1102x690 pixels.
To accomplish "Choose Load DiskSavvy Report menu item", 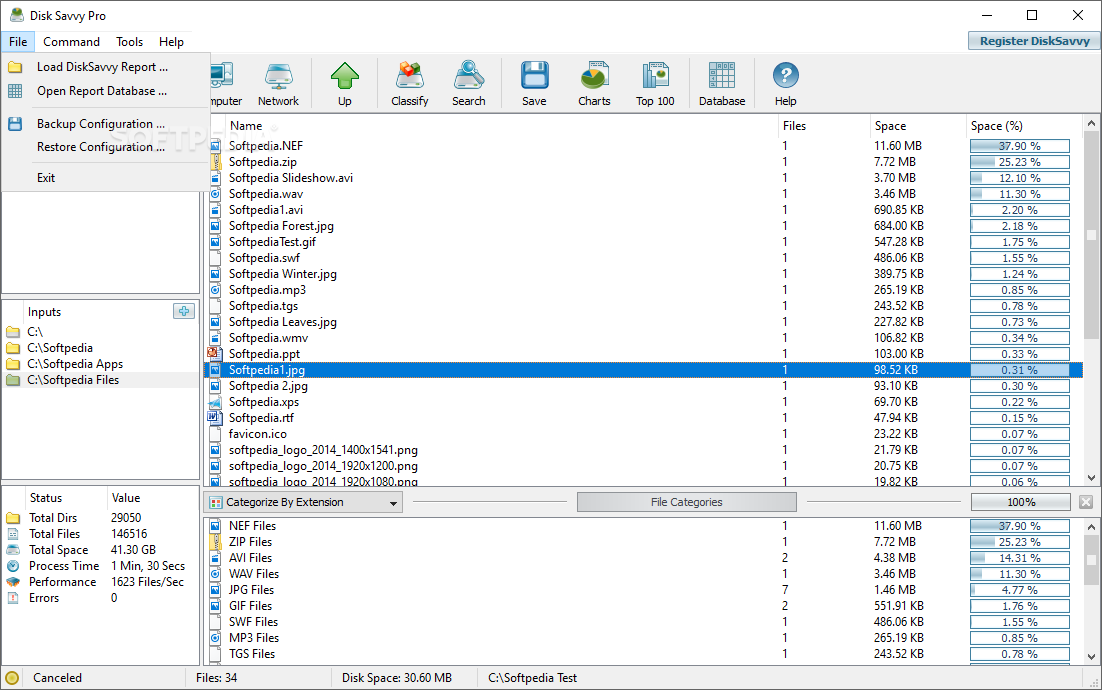I will point(105,67).
